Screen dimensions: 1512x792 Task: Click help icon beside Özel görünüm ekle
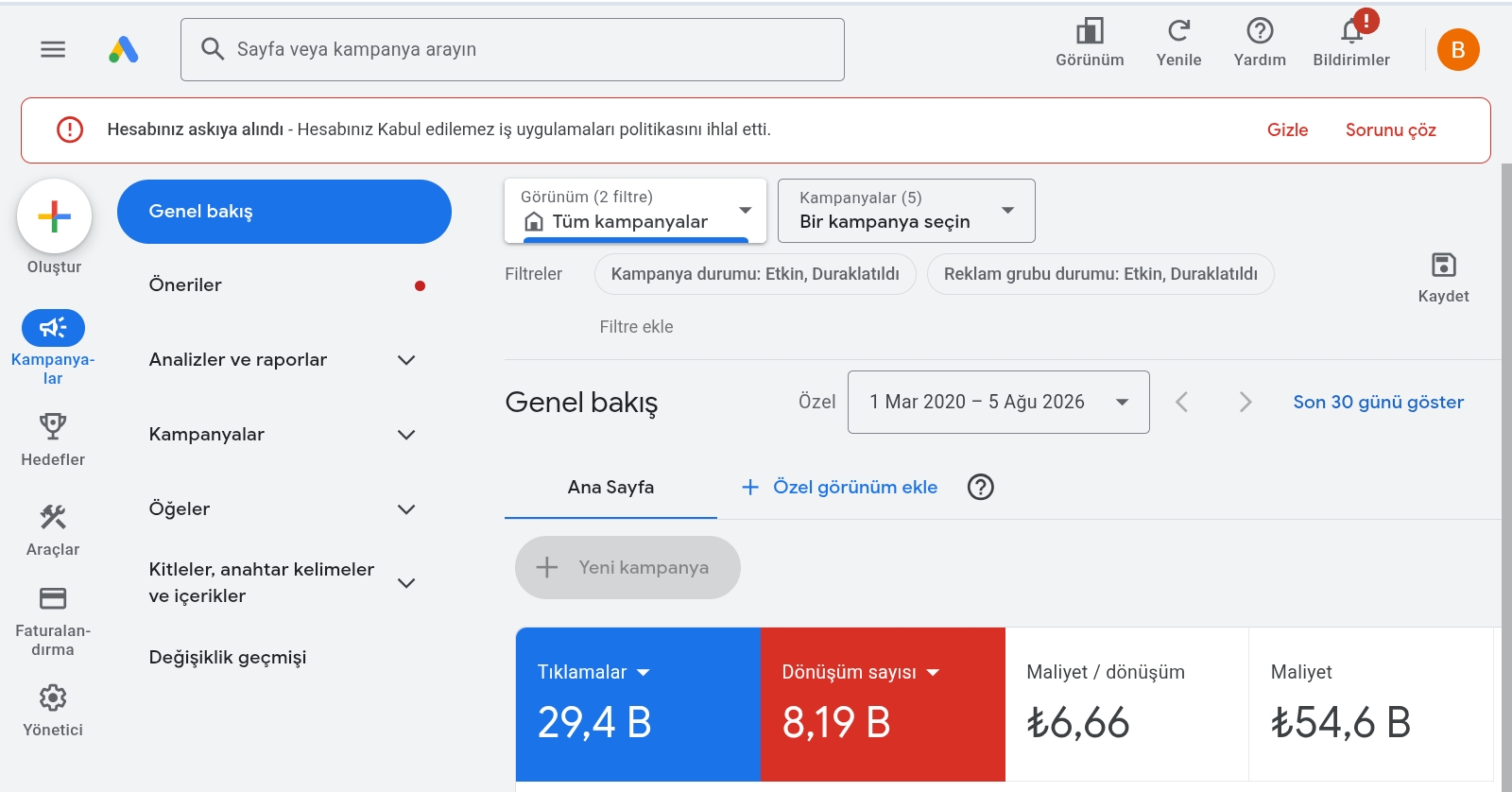click(981, 487)
